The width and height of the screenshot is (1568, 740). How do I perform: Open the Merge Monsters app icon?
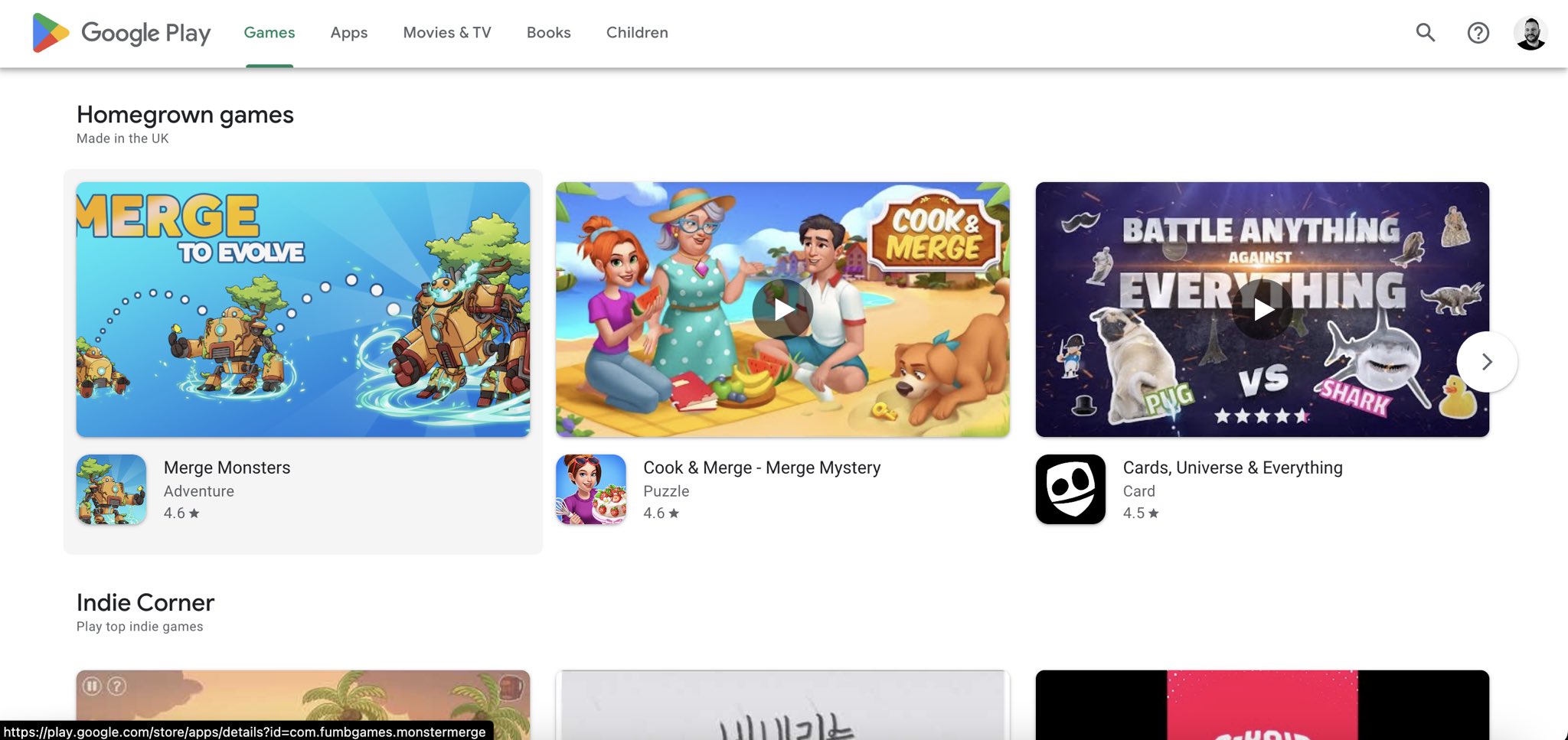(x=111, y=489)
